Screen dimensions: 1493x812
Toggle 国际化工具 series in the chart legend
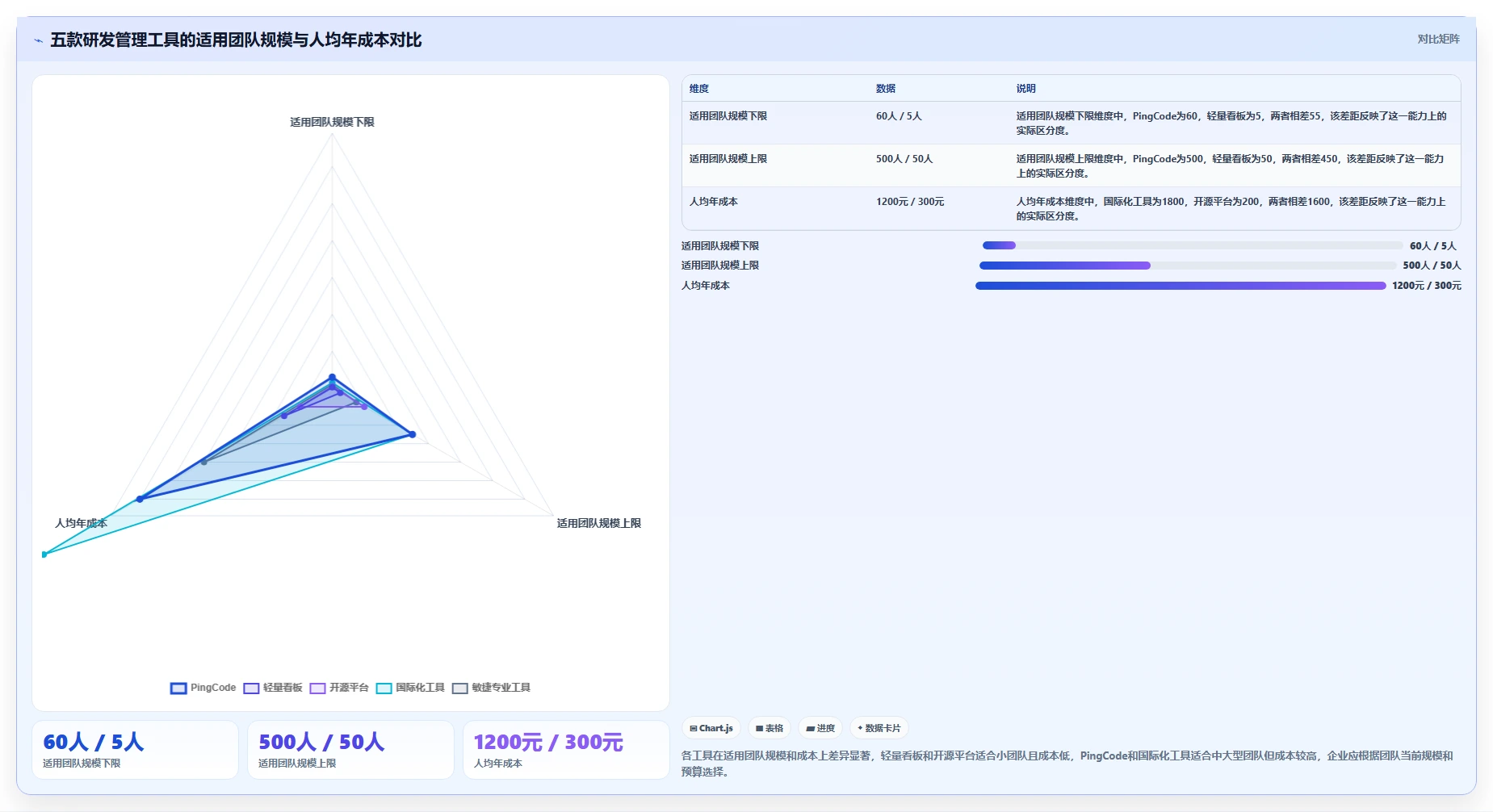(410, 688)
